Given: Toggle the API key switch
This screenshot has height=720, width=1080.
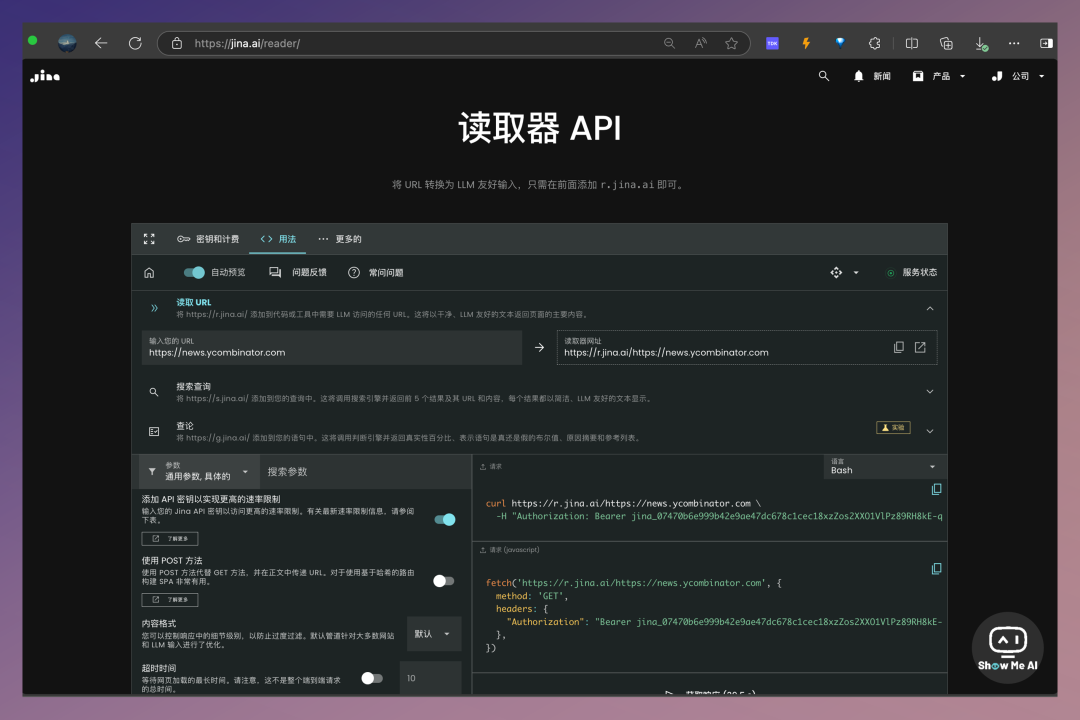Looking at the screenshot, I should pyautogui.click(x=445, y=520).
